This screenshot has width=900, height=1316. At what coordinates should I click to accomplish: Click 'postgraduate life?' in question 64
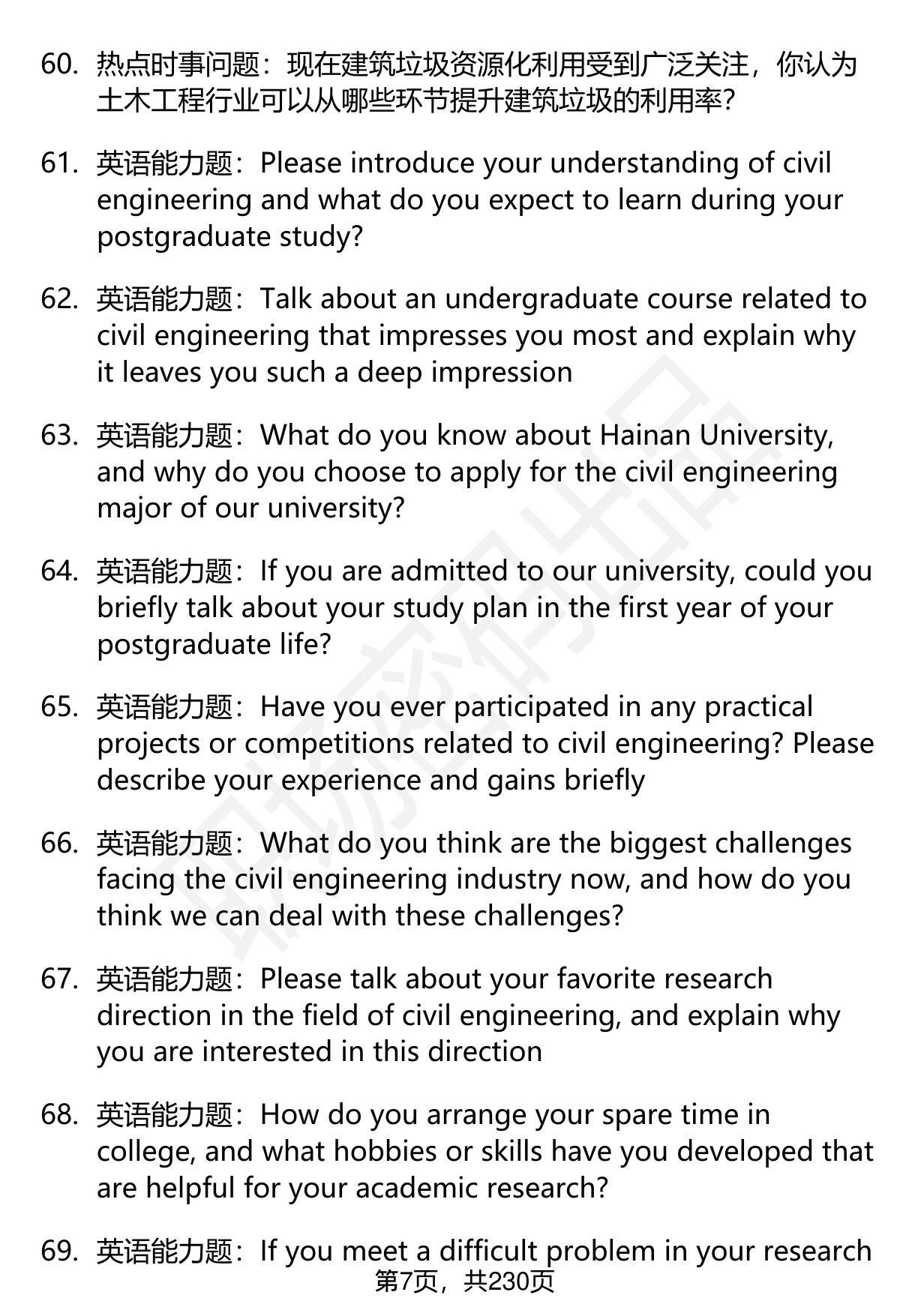tap(214, 645)
